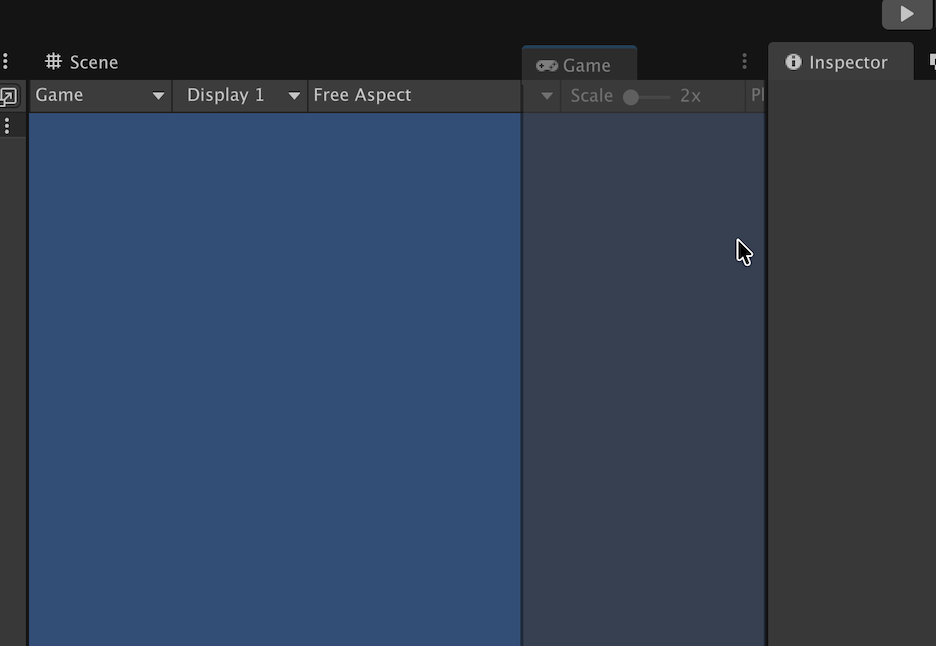Image resolution: width=936 pixels, height=646 pixels.
Task: Click the Scale label in the Game toolbar
Action: point(591,96)
